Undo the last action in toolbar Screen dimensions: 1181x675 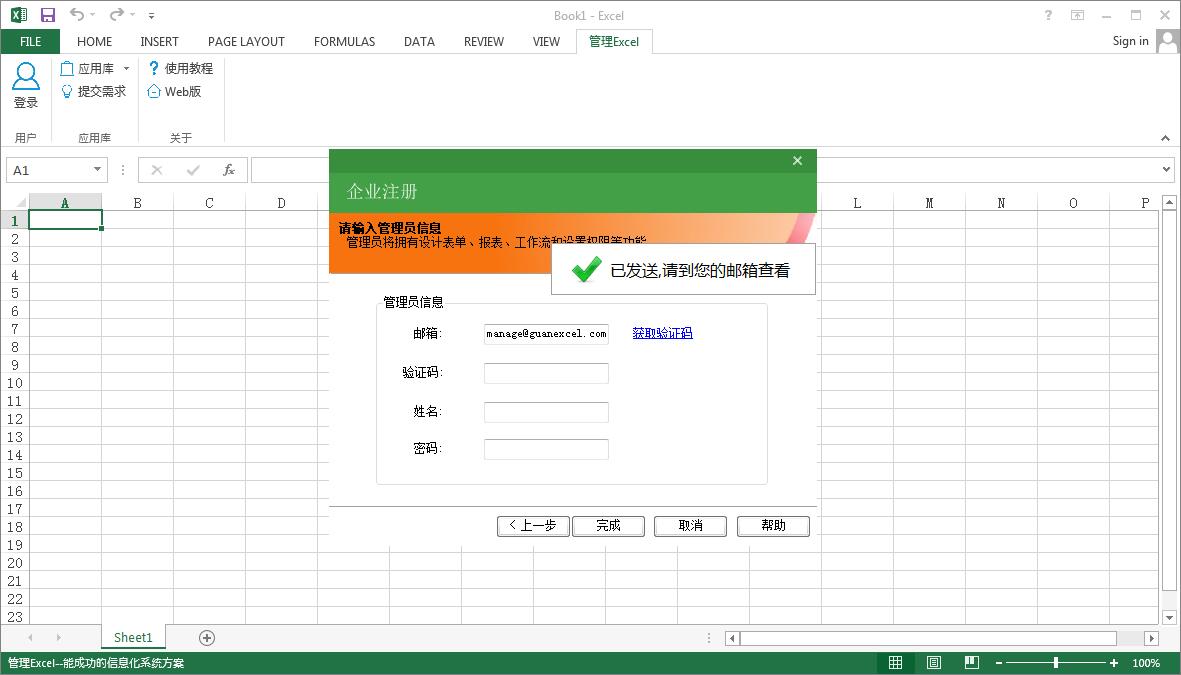coord(77,14)
